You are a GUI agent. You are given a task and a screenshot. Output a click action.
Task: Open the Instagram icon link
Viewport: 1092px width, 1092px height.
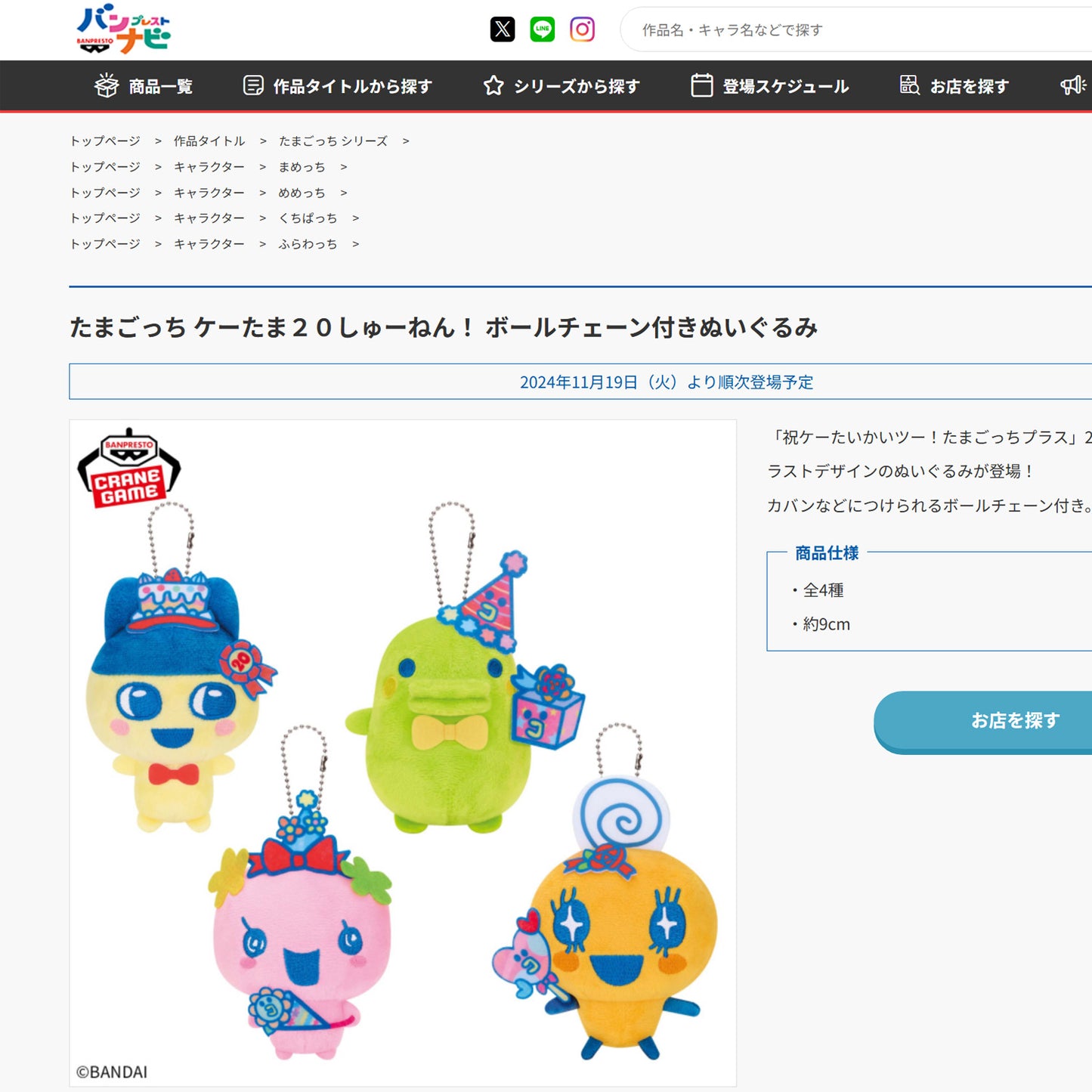[x=582, y=29]
